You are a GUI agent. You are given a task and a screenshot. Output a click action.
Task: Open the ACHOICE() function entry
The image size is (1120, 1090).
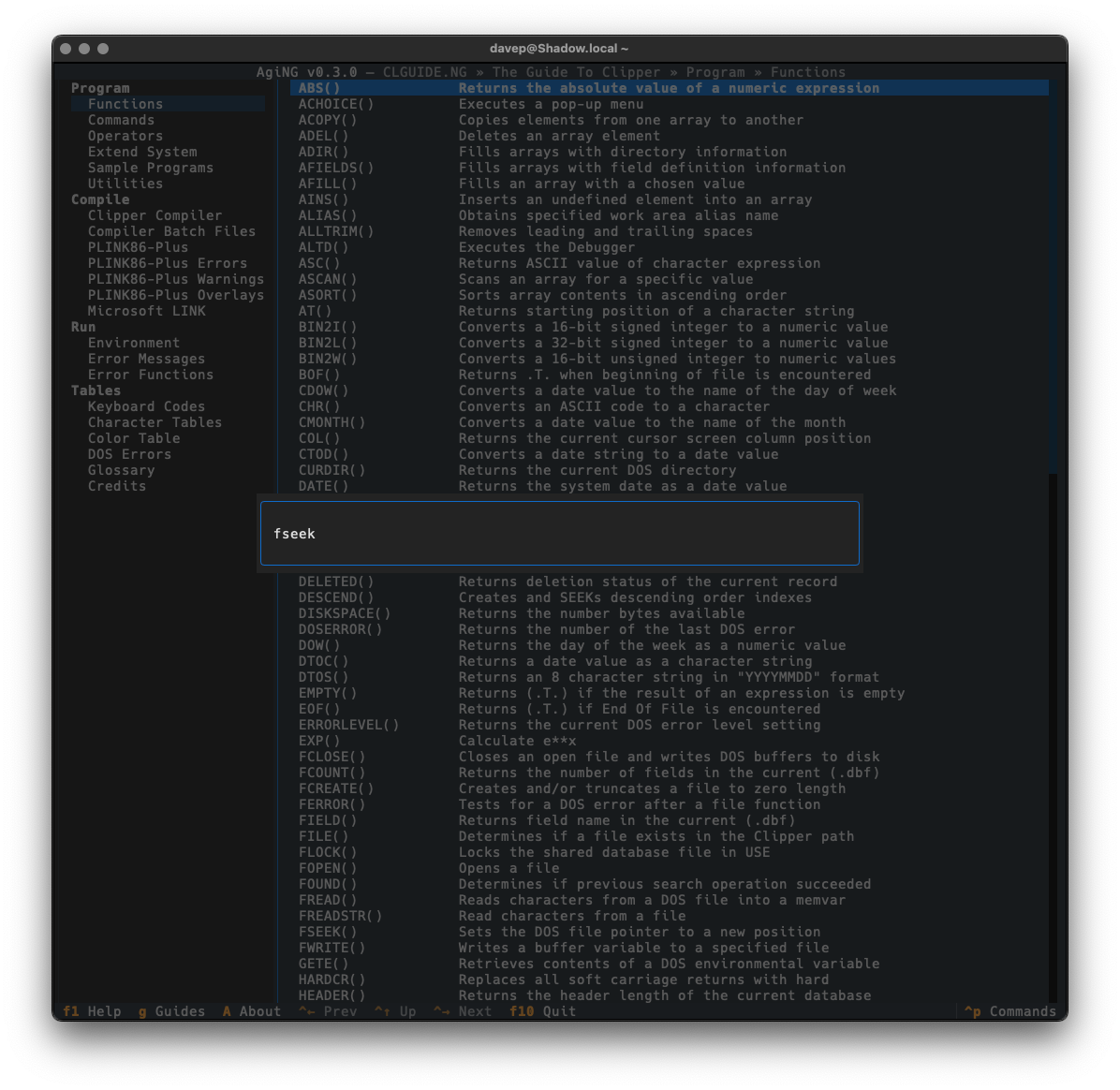[x=335, y=104]
